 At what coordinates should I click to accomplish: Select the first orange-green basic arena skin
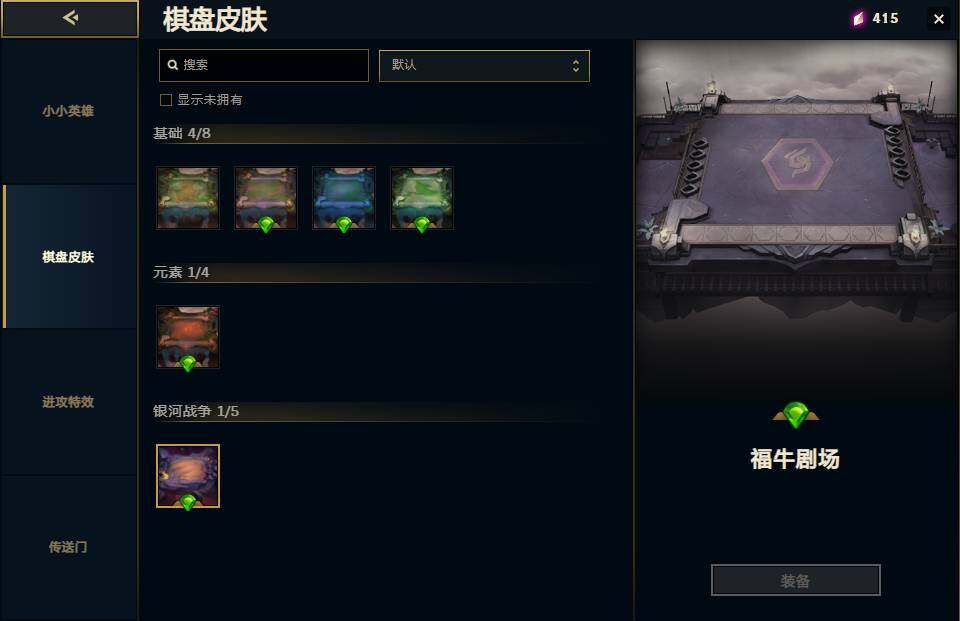pyautogui.click(x=187, y=198)
